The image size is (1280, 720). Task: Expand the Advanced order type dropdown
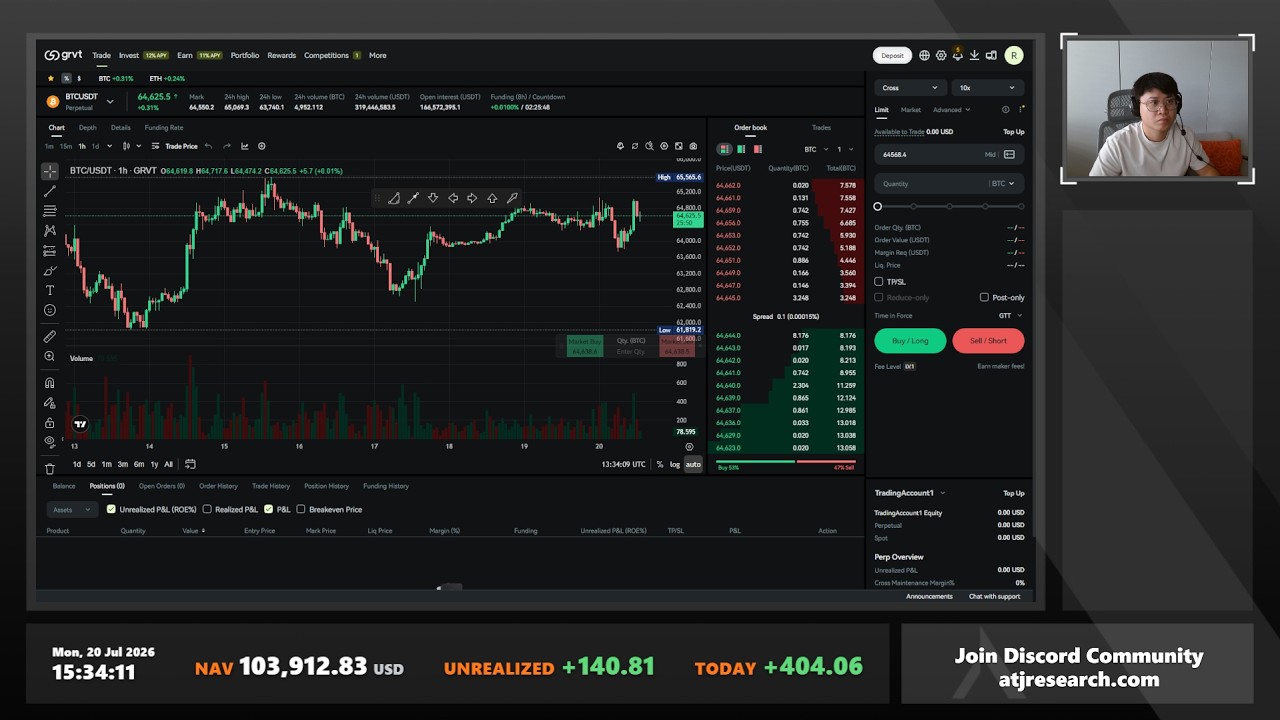951,110
